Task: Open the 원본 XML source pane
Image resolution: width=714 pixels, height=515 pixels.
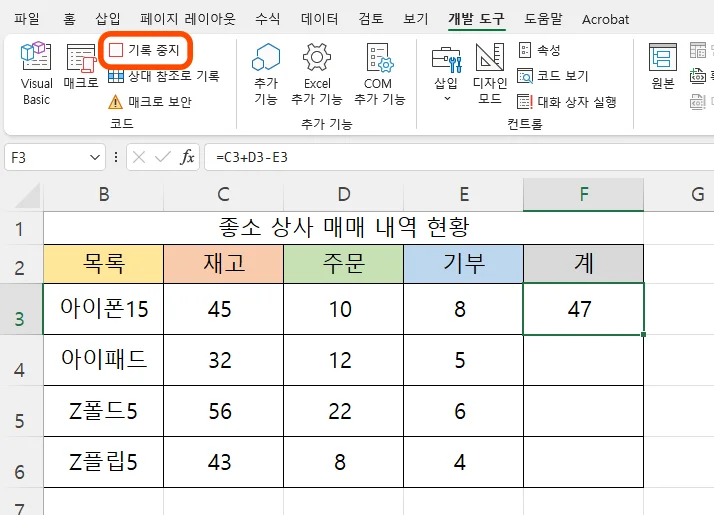Action: [x=663, y=66]
